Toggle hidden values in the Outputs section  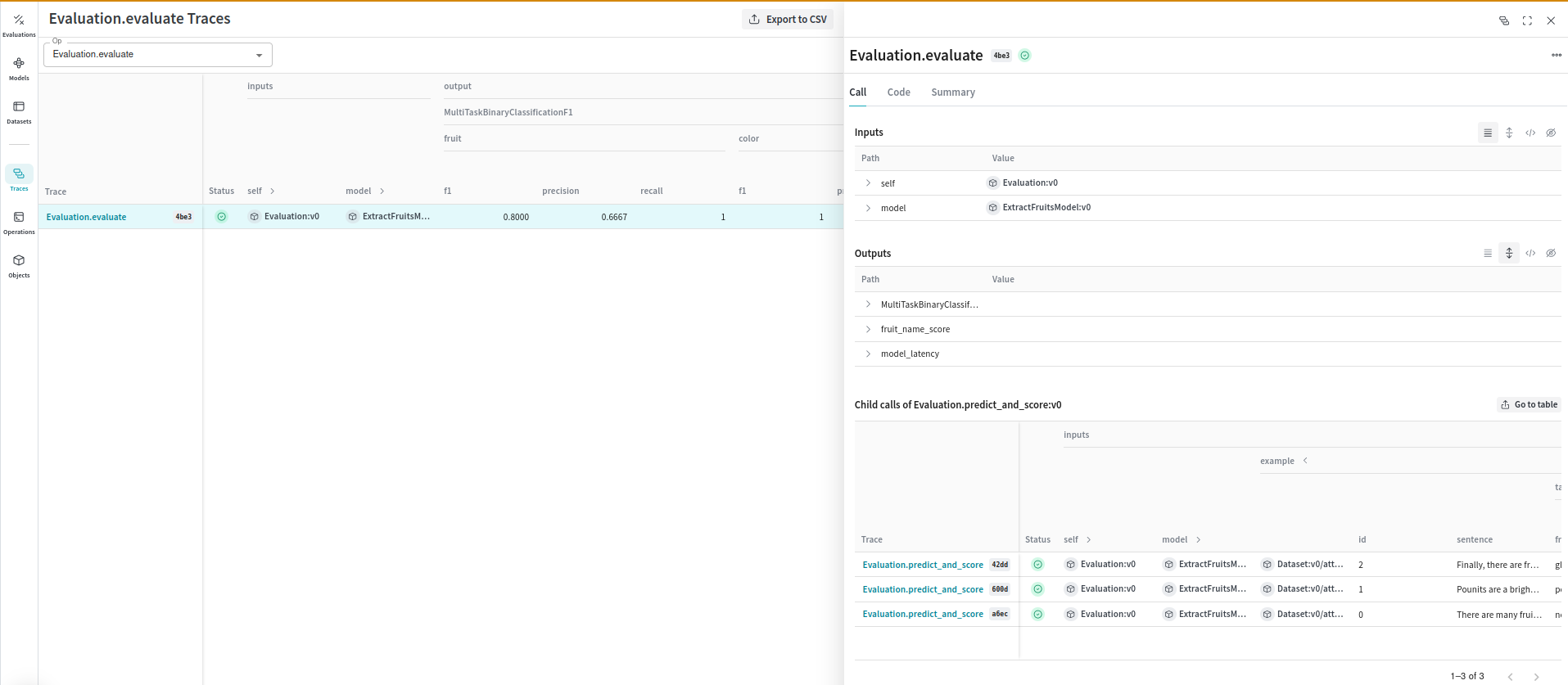1551,254
